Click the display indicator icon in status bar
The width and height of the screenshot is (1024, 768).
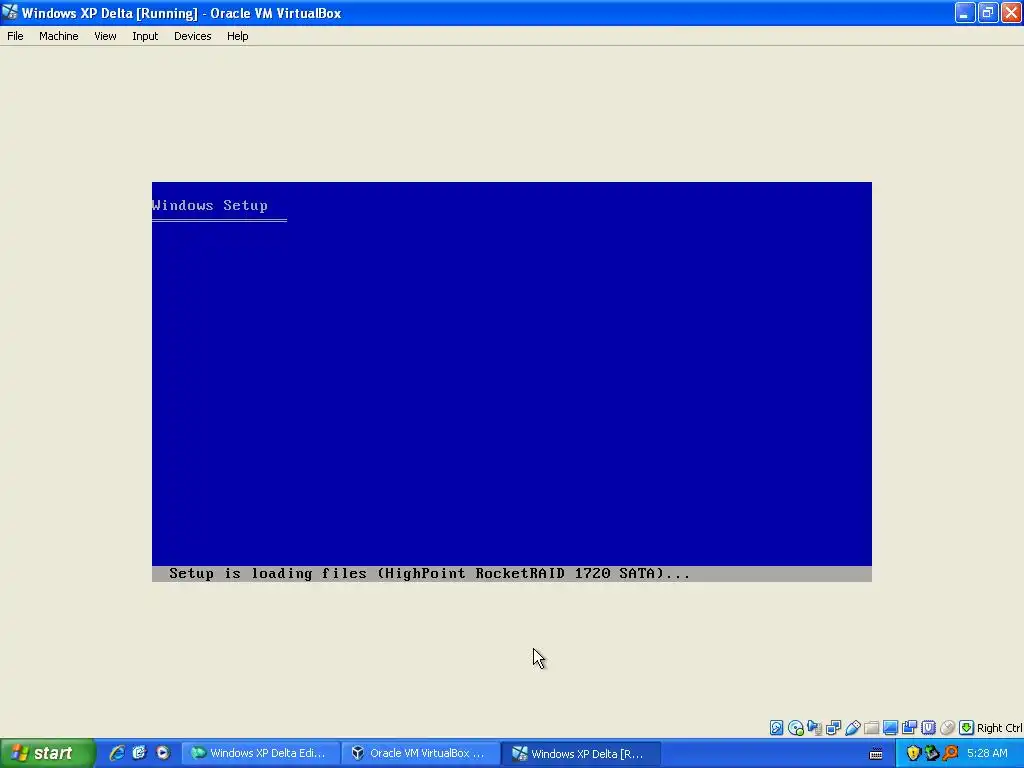pos(890,728)
